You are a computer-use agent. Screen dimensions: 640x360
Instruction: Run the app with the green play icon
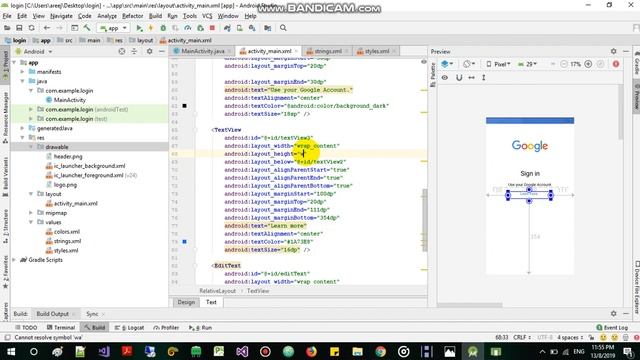[x=139, y=28]
